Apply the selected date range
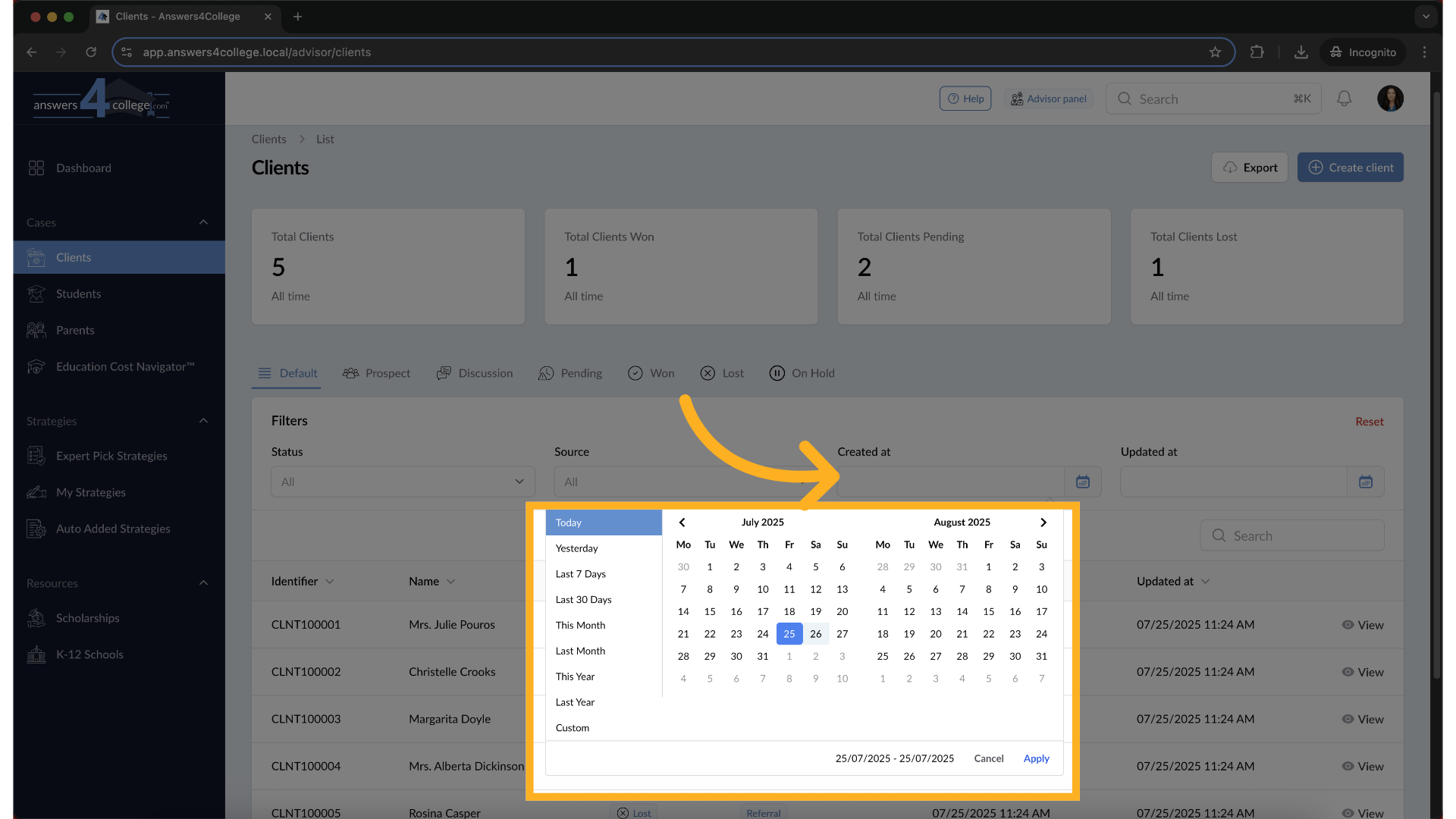Image resolution: width=1456 pixels, height=819 pixels. coord(1036,758)
